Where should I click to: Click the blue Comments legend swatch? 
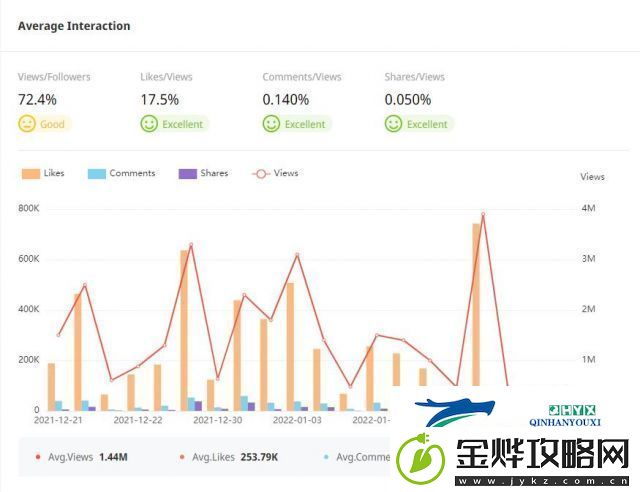pyautogui.click(x=97, y=174)
